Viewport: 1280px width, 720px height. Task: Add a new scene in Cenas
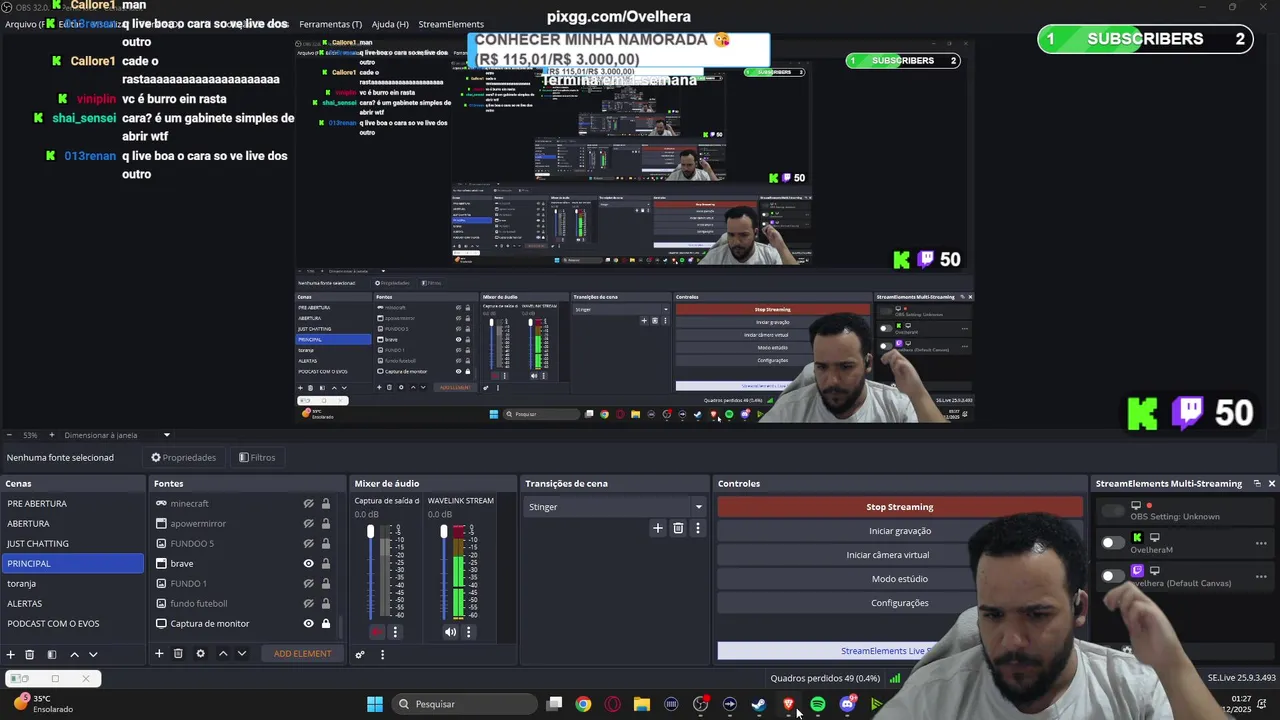[11, 654]
